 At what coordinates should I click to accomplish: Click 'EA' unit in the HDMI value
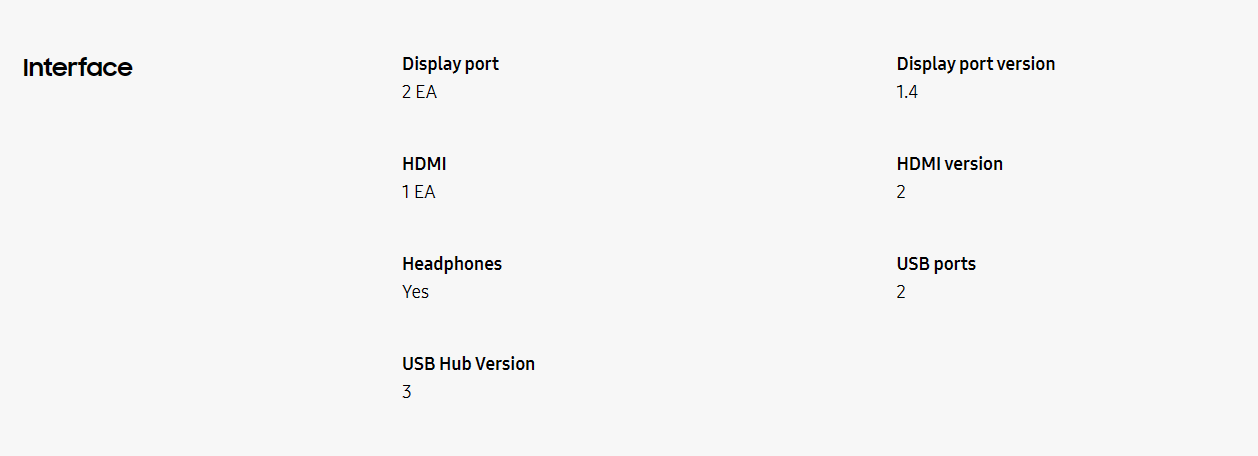pyautogui.click(x=424, y=192)
